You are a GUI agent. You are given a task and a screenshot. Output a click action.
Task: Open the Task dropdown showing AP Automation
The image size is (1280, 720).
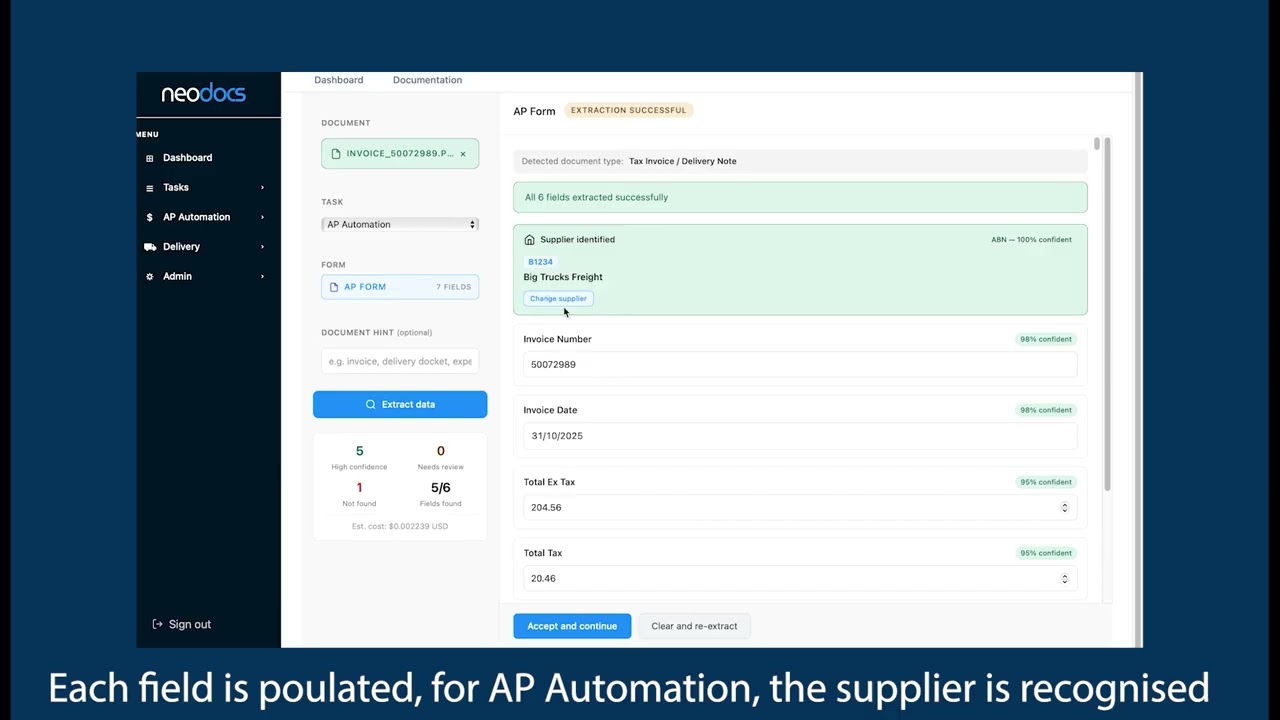click(x=400, y=224)
